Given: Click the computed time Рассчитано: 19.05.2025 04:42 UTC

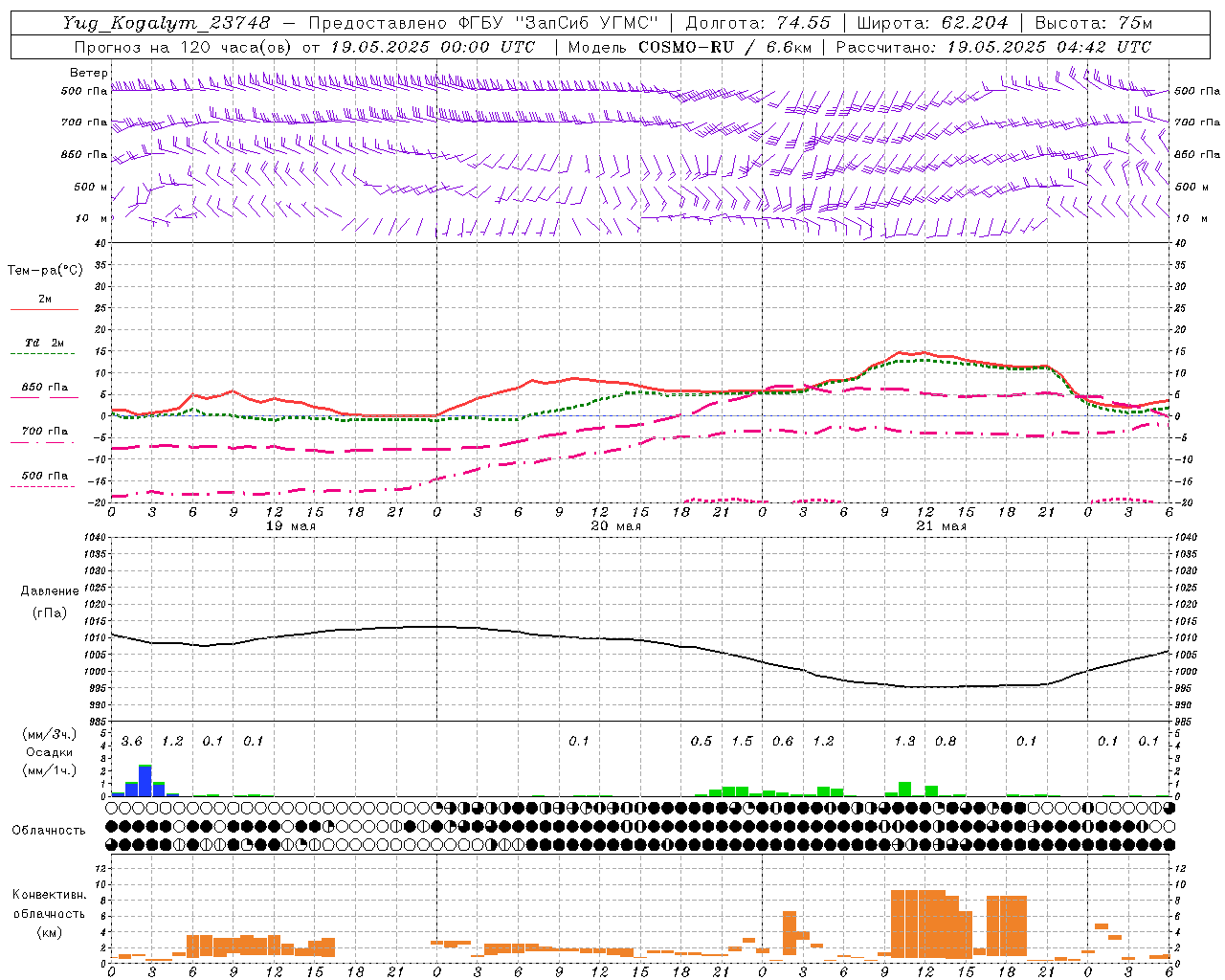Looking at the screenshot, I should (994, 47).
